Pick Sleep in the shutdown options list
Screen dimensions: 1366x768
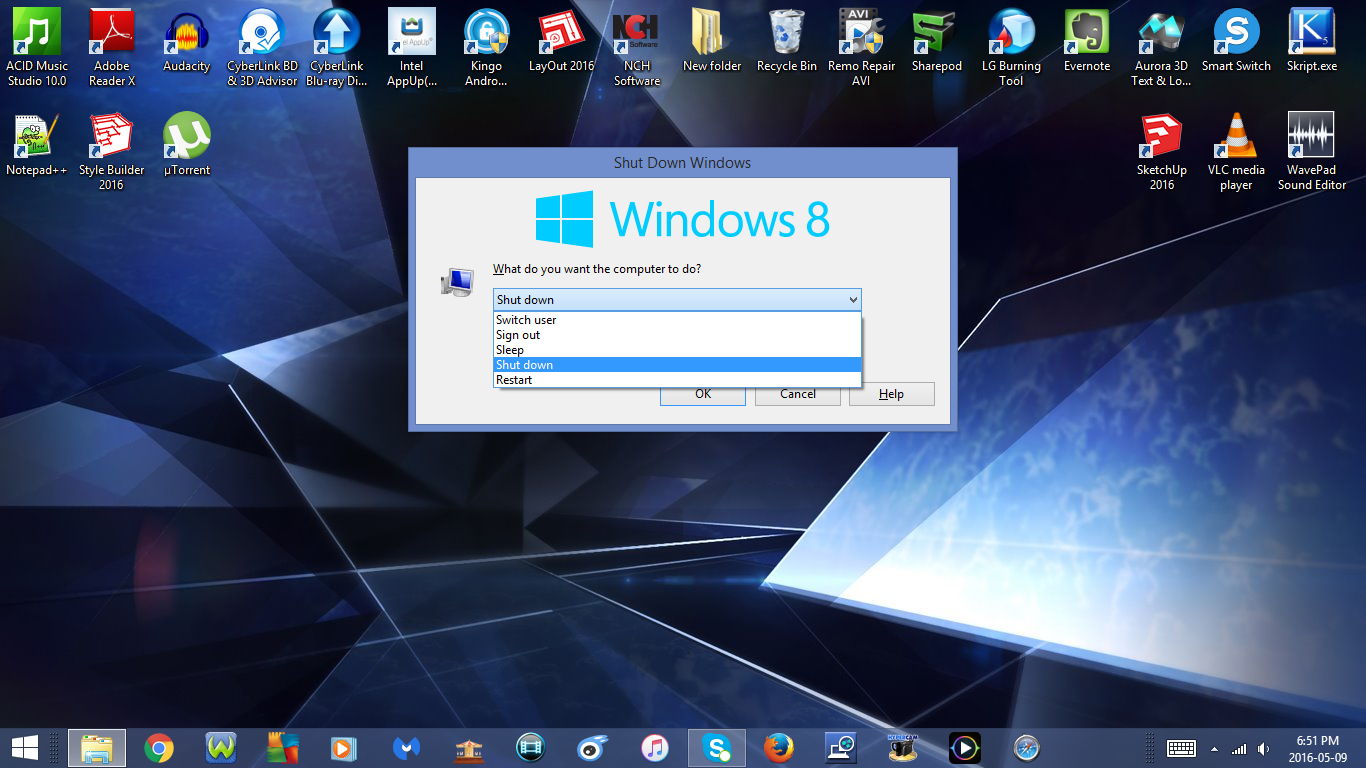[677, 350]
